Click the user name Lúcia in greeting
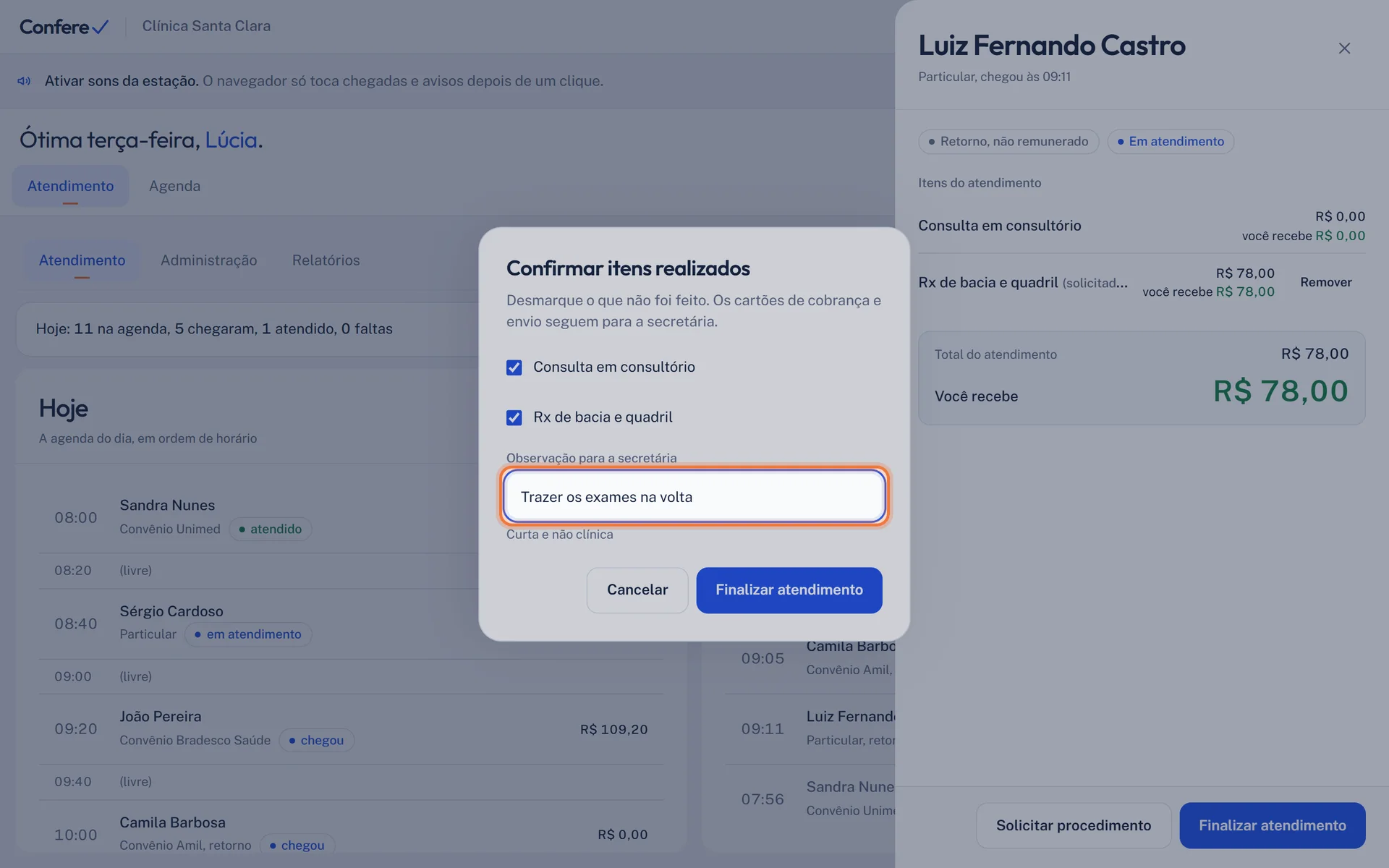 (231, 140)
